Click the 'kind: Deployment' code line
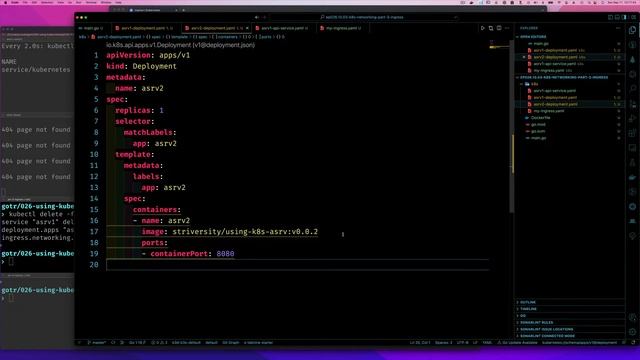Image resolution: width=640 pixels, height=360 pixels. point(141,66)
